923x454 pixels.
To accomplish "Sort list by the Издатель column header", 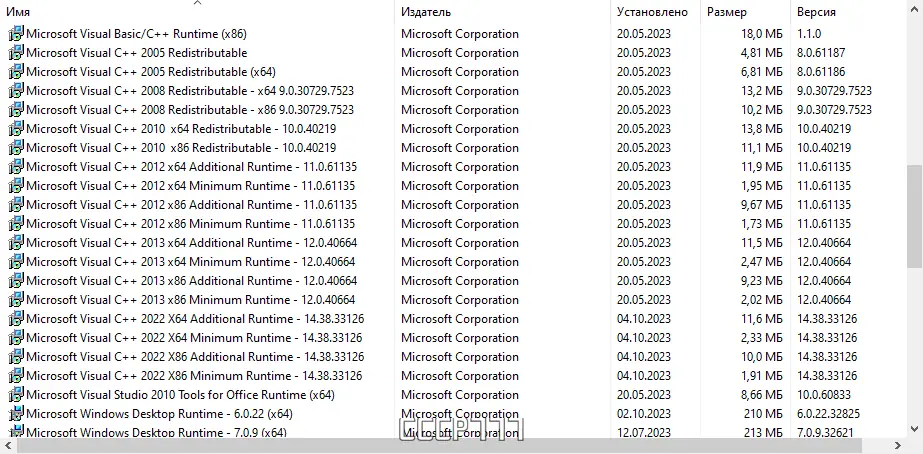I will pos(426,12).
